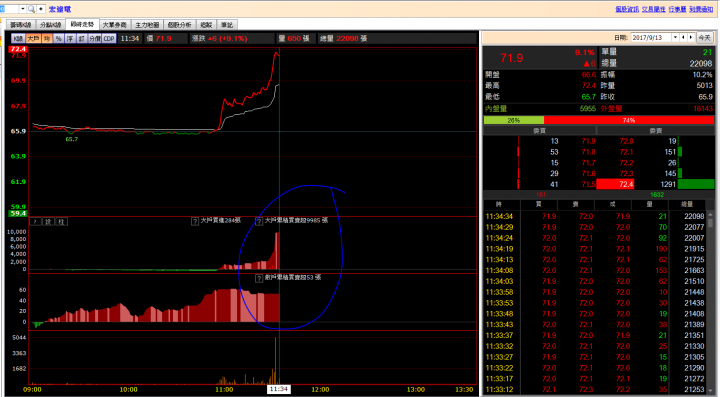Select the highlighted 72.4 ask price cell
This screenshot has width=720, height=397.
click(x=615, y=185)
